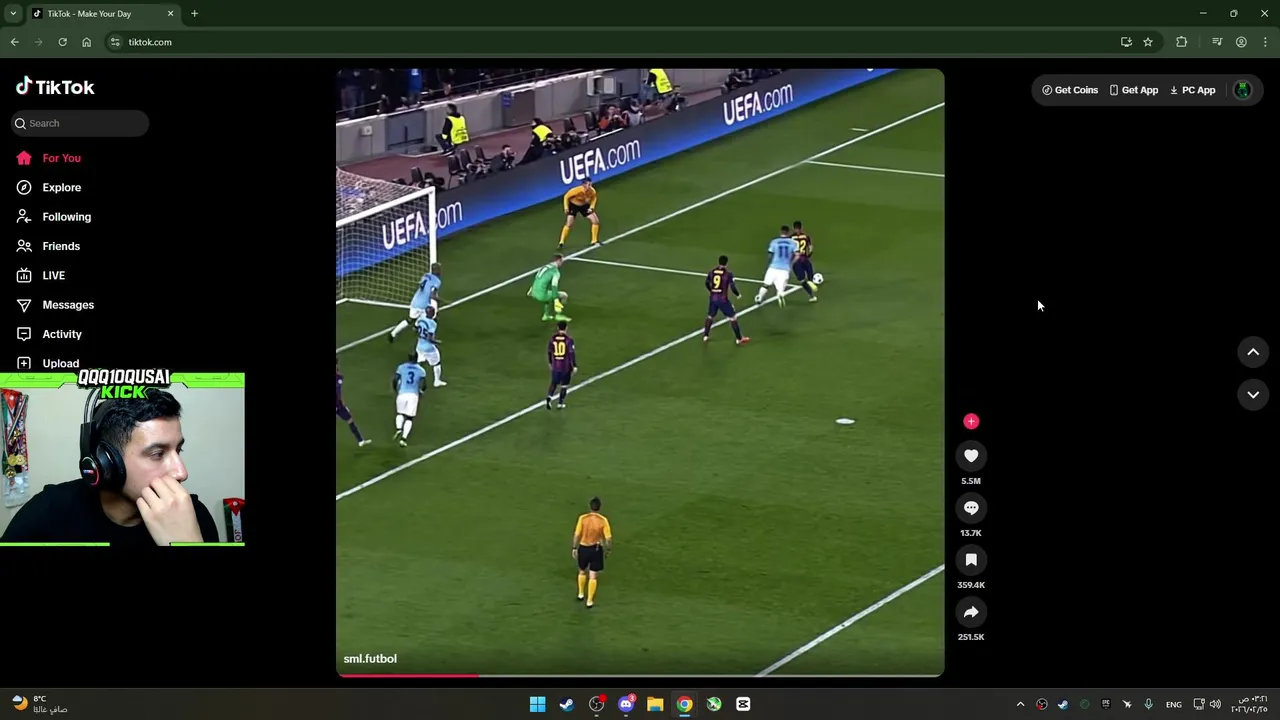Viewport: 1280px width, 720px height.
Task: Open Activity notifications
Action: [62, 334]
